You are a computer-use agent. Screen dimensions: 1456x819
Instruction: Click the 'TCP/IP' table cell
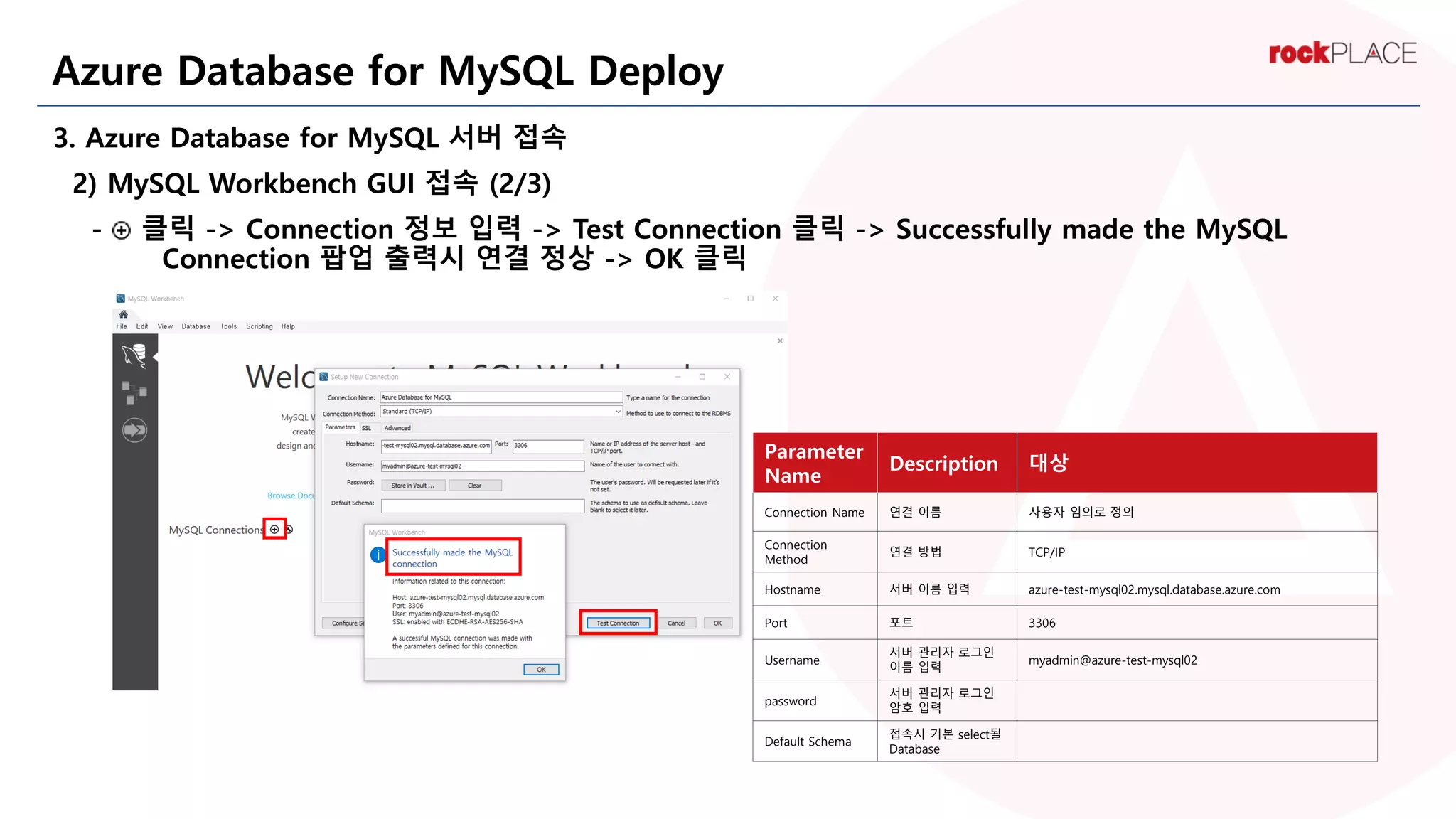[x=1197, y=552]
